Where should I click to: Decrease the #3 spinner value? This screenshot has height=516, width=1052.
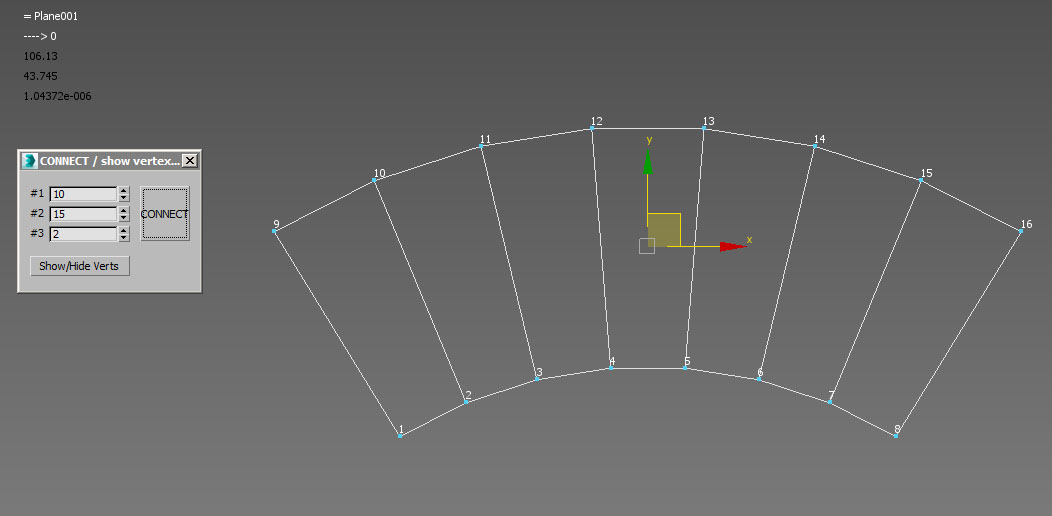tap(124, 238)
